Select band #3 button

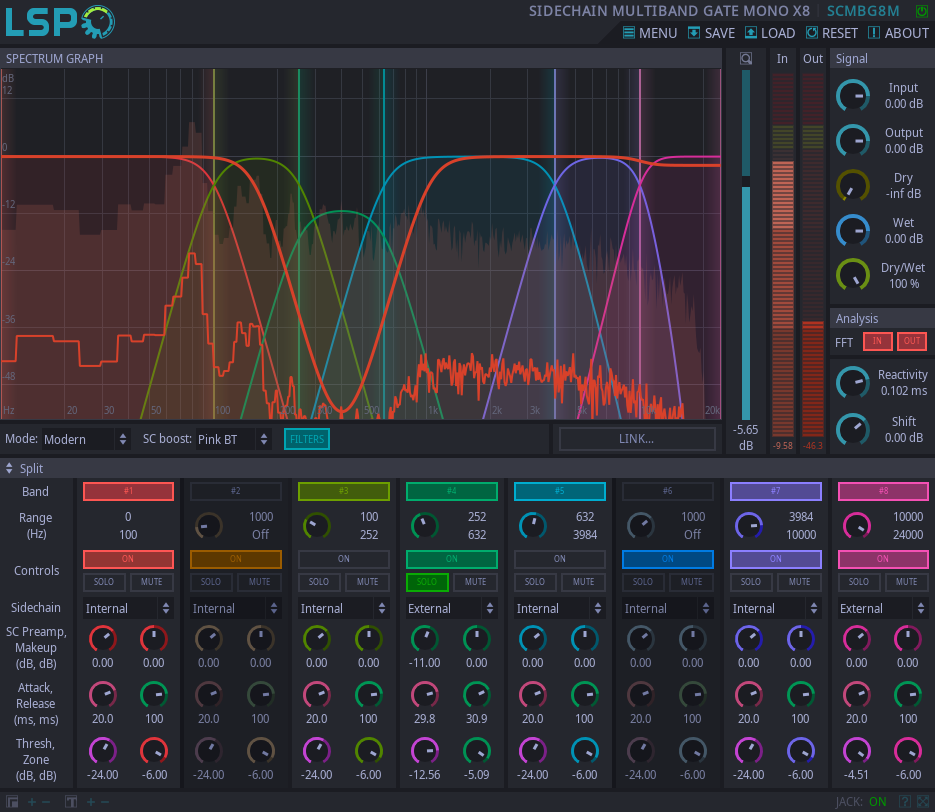click(x=343, y=491)
